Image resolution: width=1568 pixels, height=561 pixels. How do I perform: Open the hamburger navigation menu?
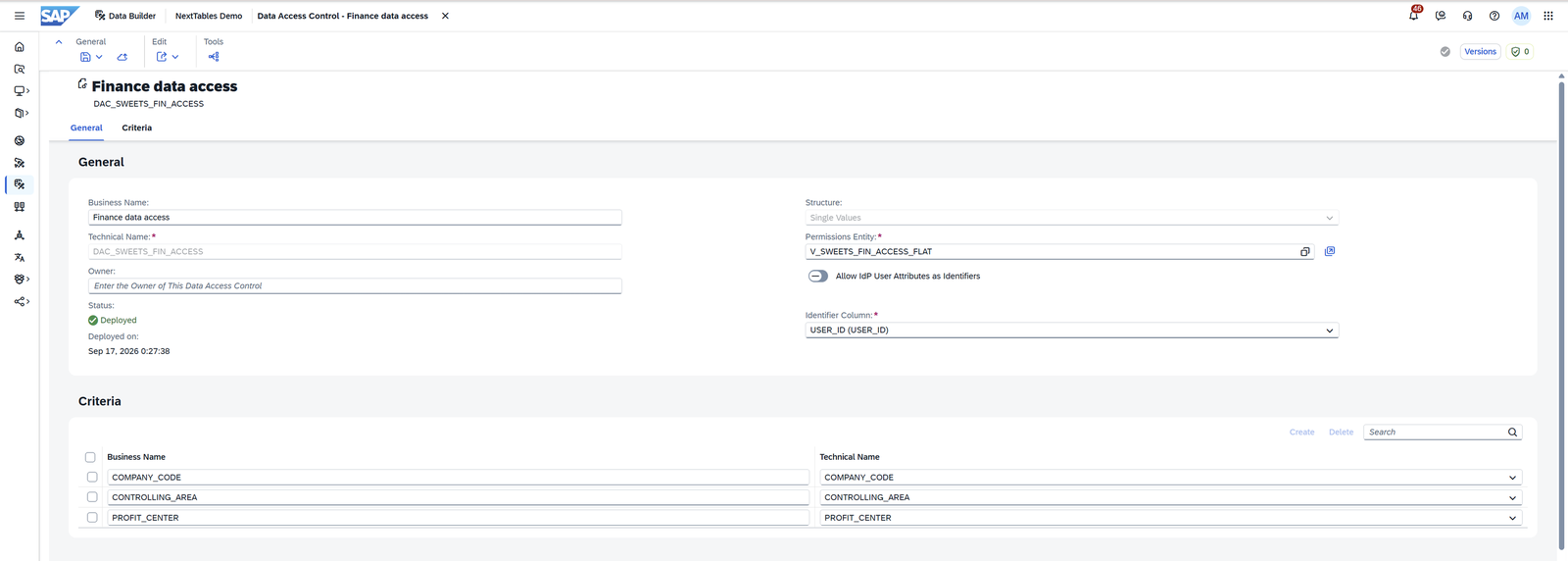(x=20, y=16)
